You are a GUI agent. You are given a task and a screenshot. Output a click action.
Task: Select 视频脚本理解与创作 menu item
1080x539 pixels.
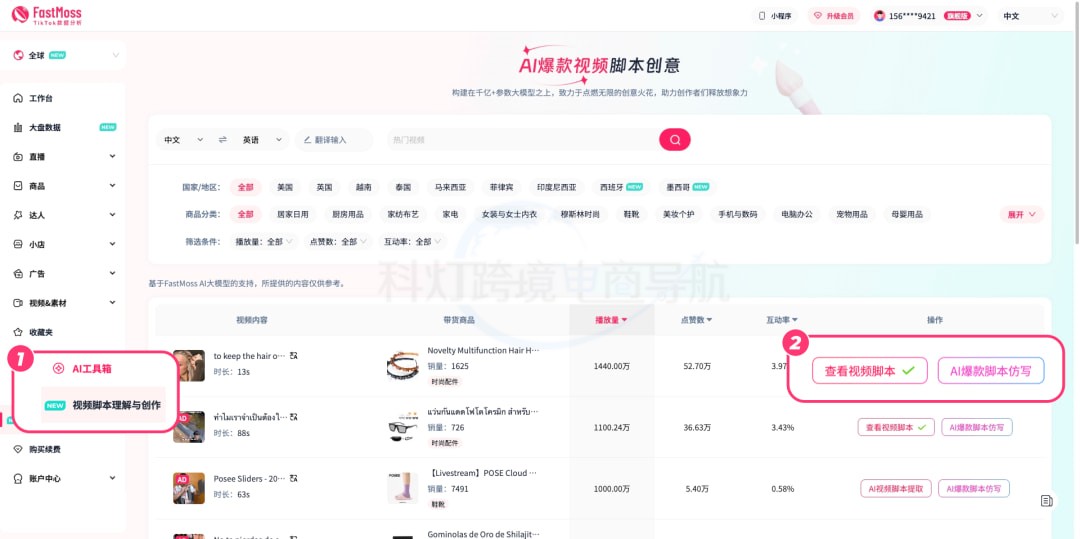[103, 405]
